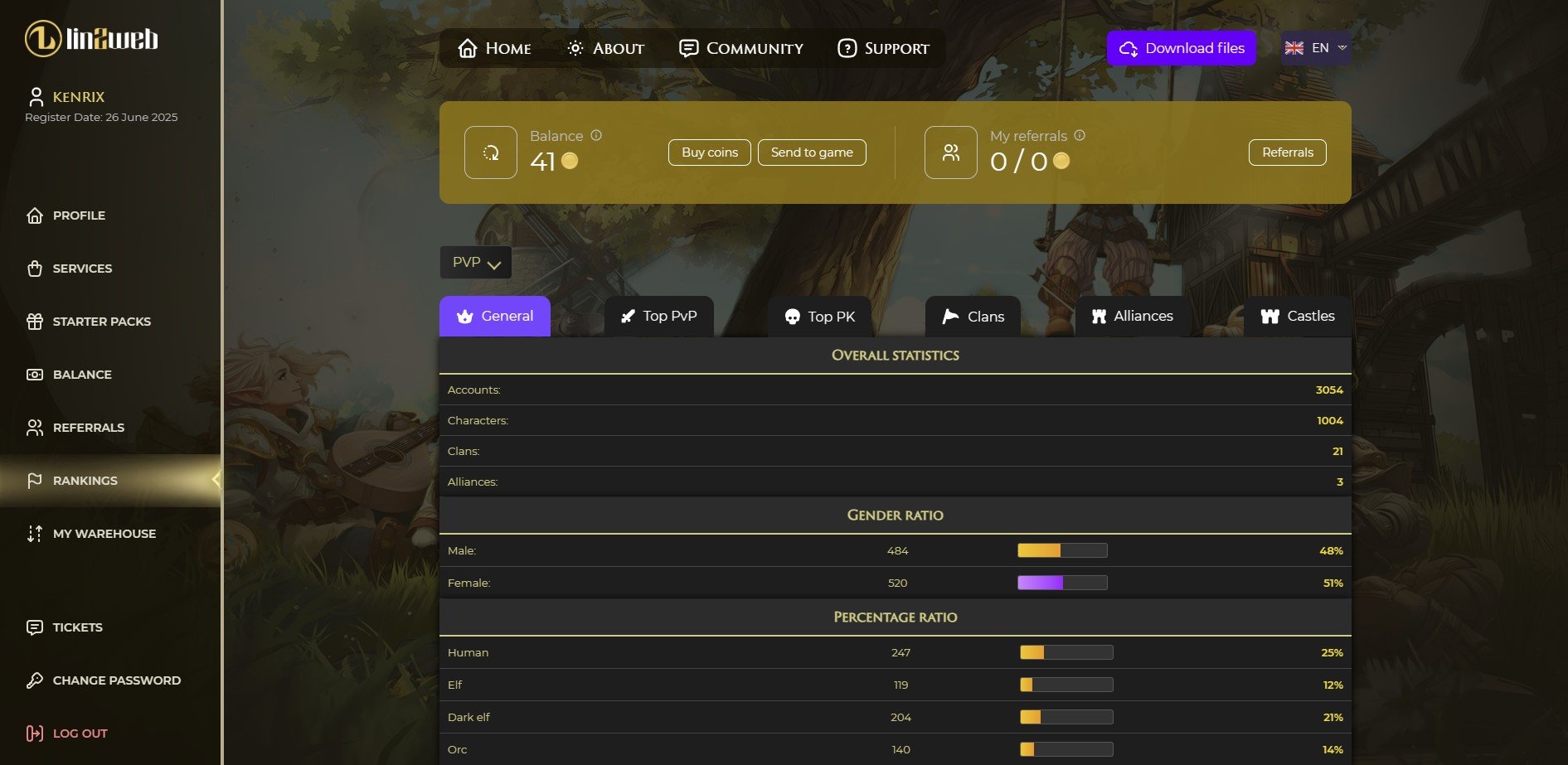Click the Profile house icon in sidebar
1568x765 pixels.
pyautogui.click(x=35, y=215)
